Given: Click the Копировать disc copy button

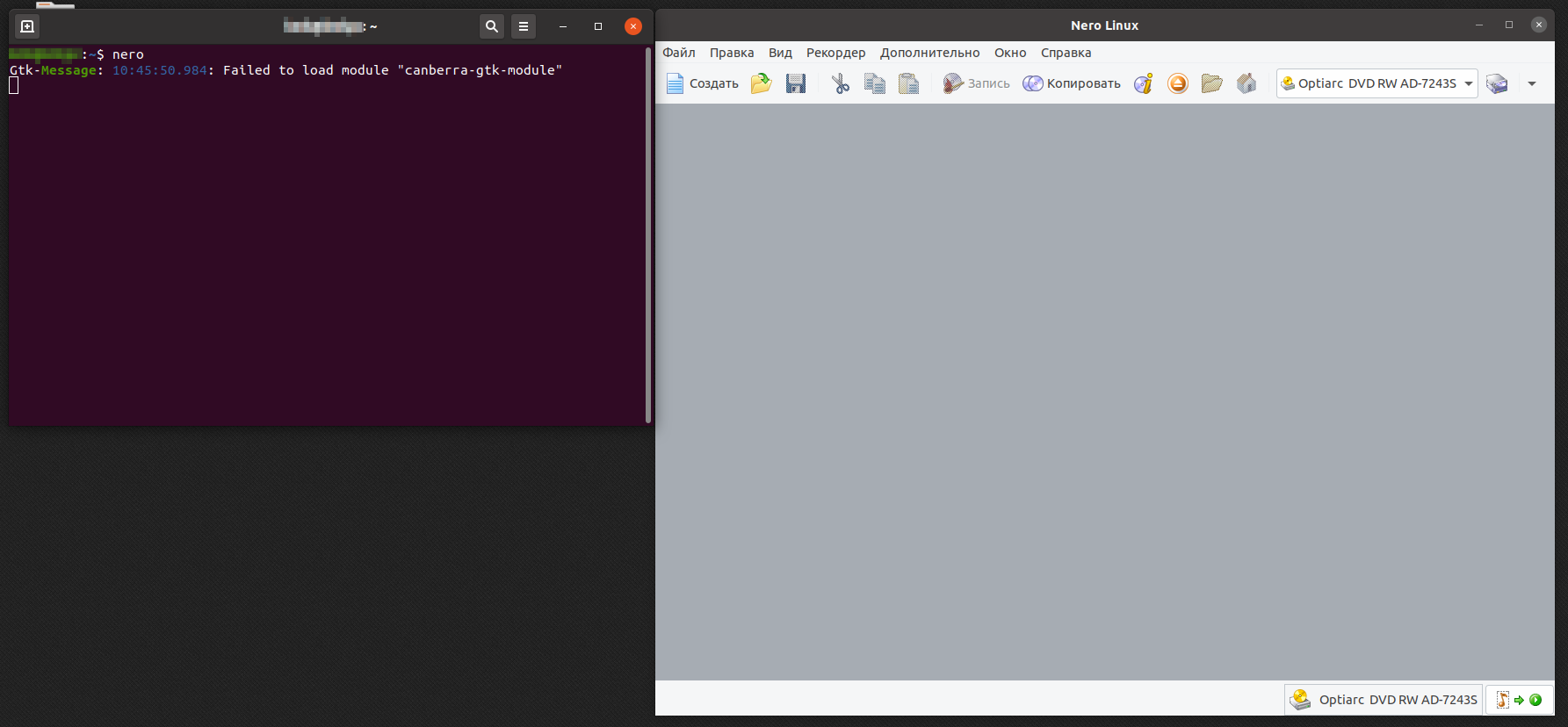Looking at the screenshot, I should coord(1072,83).
